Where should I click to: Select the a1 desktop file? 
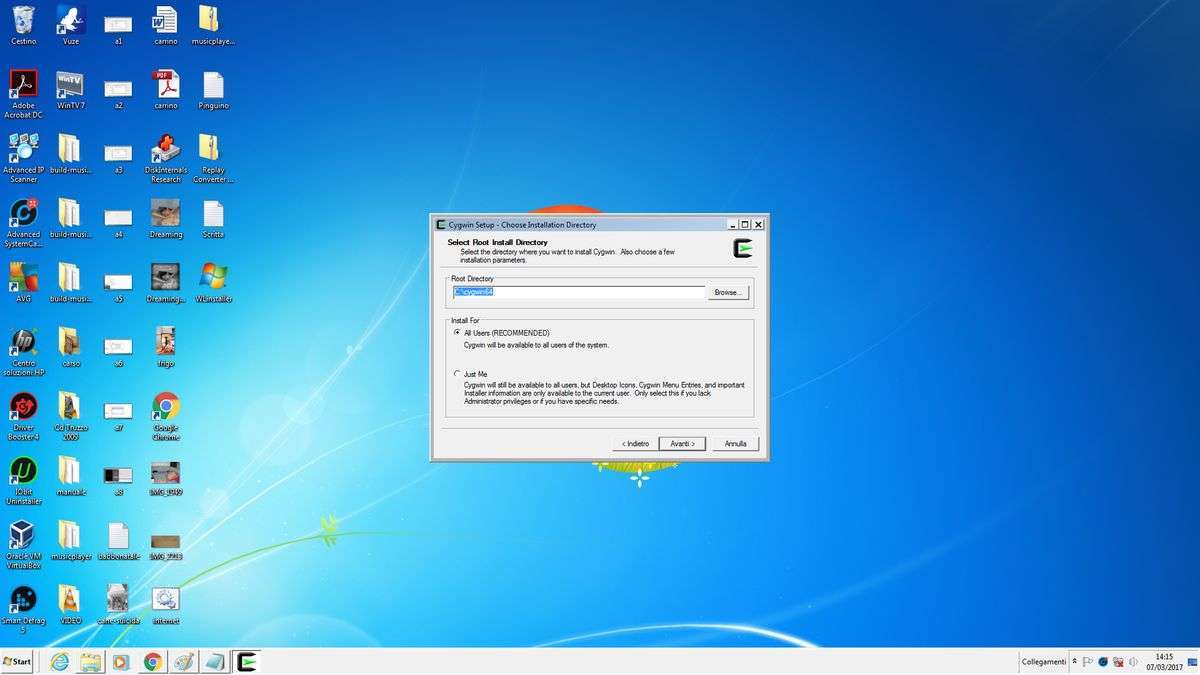click(118, 29)
